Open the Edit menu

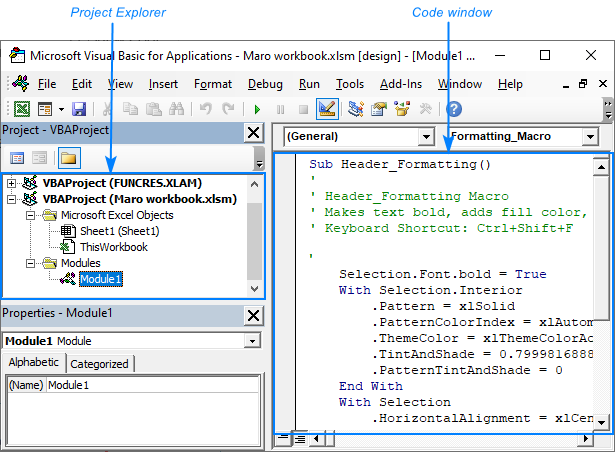pyautogui.click(x=82, y=84)
